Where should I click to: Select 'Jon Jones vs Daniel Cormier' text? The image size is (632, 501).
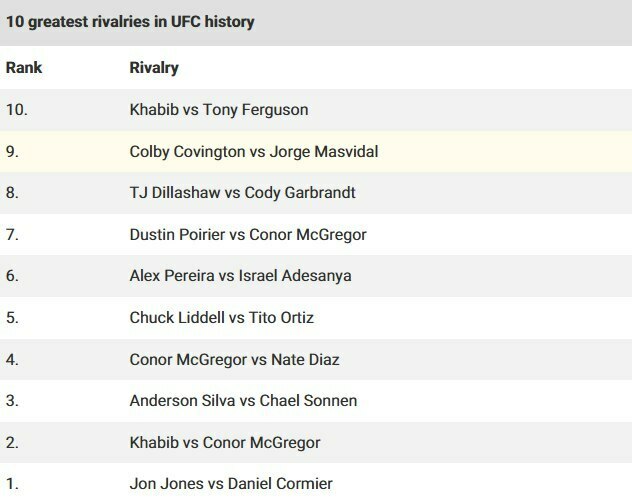(231, 484)
